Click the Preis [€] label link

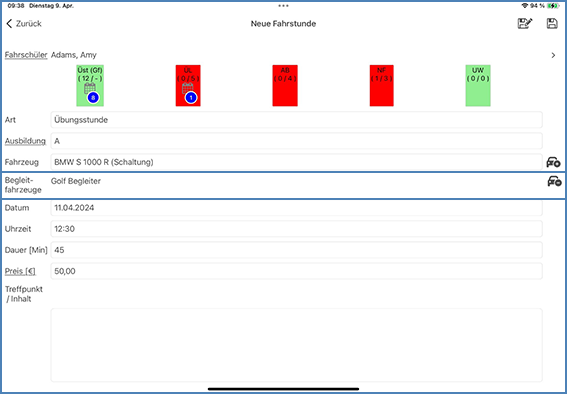[20, 271]
